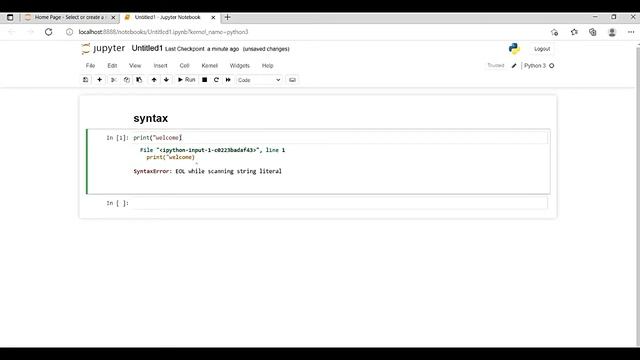The image size is (640, 360).
Task: Paste cells below icon in toolbar
Action: 139,80
